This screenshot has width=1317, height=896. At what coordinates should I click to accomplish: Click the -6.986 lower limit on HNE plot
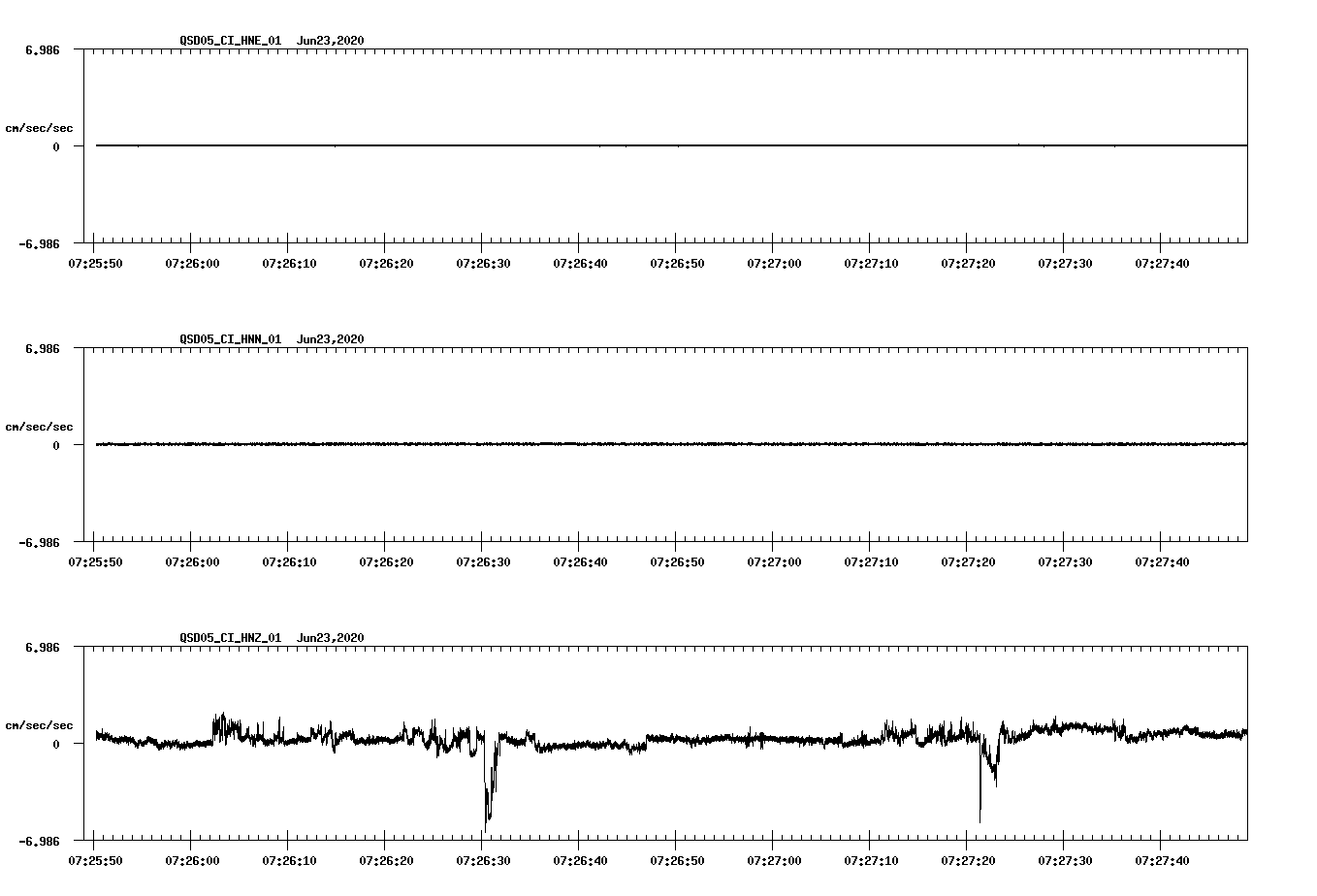coord(39,244)
